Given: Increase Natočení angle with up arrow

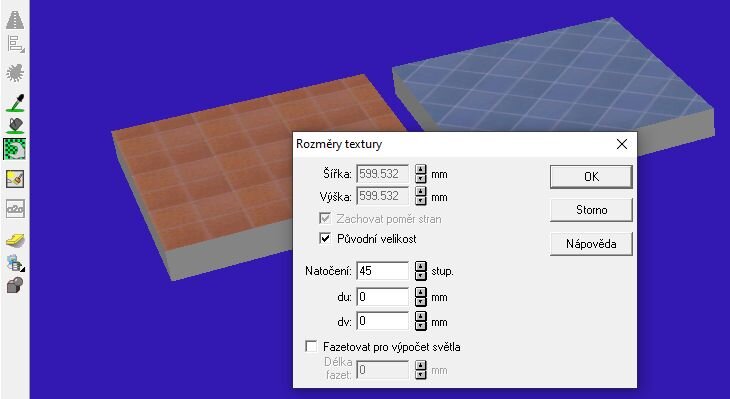Looking at the screenshot, I should pos(421,266).
